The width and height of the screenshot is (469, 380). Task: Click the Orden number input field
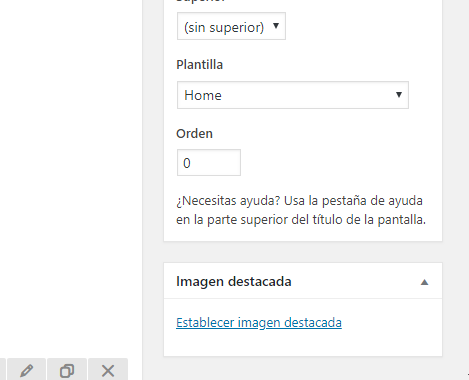[x=209, y=163]
